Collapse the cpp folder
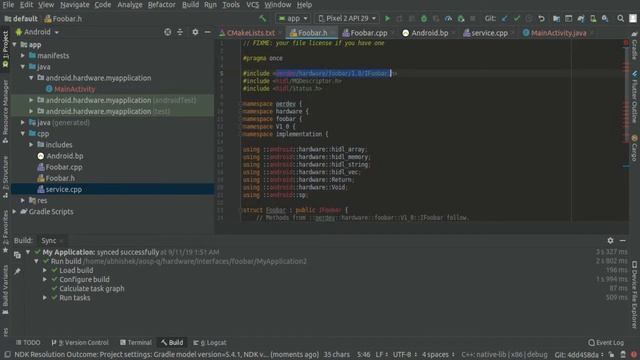Viewport: 640px width, 360px height. click(23, 133)
